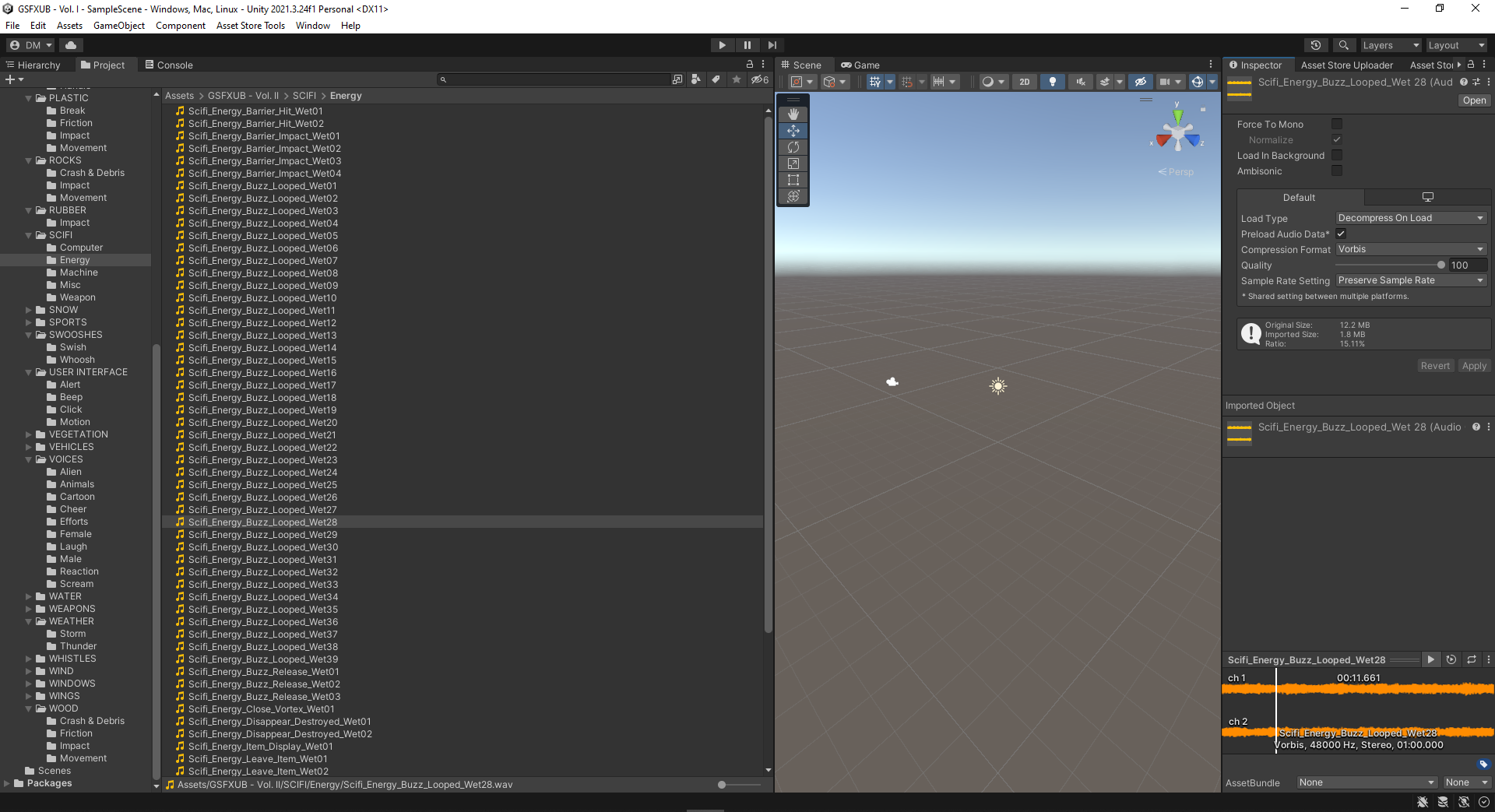Open the Compression Format dropdown
This screenshot has height=812, width=1495.
coord(1411,249)
